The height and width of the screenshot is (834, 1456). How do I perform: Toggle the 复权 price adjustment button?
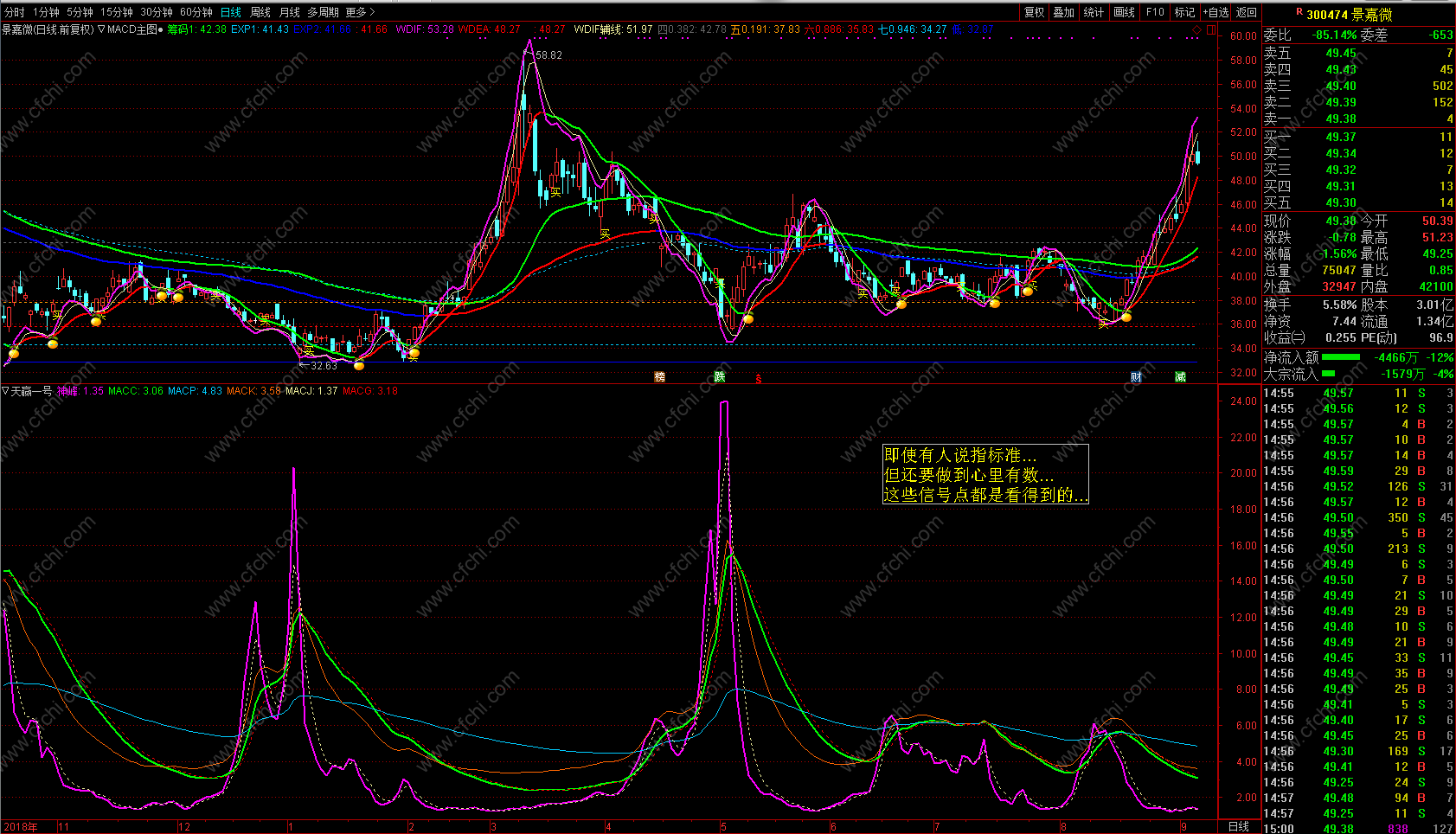coord(1035,12)
